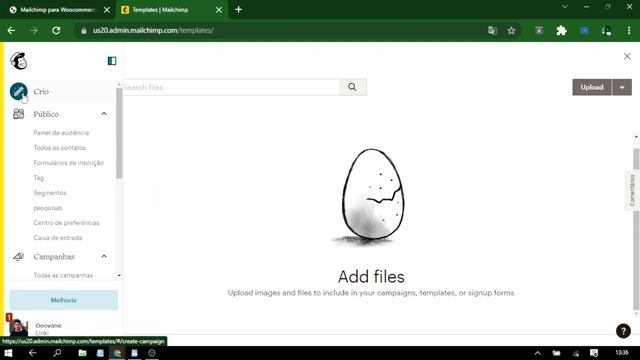Open Windows taskbar search

57,353
